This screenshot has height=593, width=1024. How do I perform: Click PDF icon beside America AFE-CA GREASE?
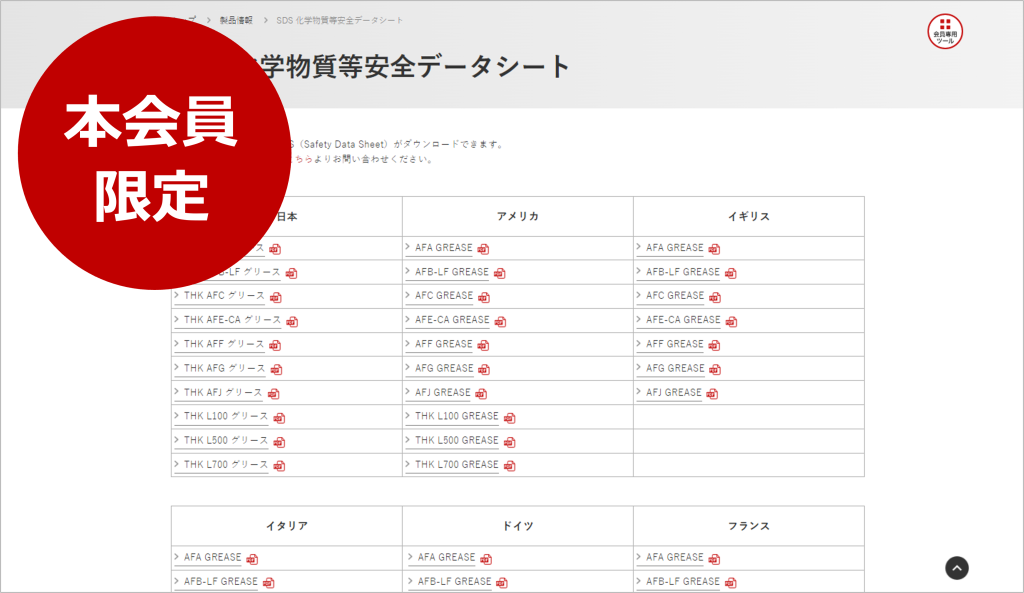pyautogui.click(x=500, y=321)
